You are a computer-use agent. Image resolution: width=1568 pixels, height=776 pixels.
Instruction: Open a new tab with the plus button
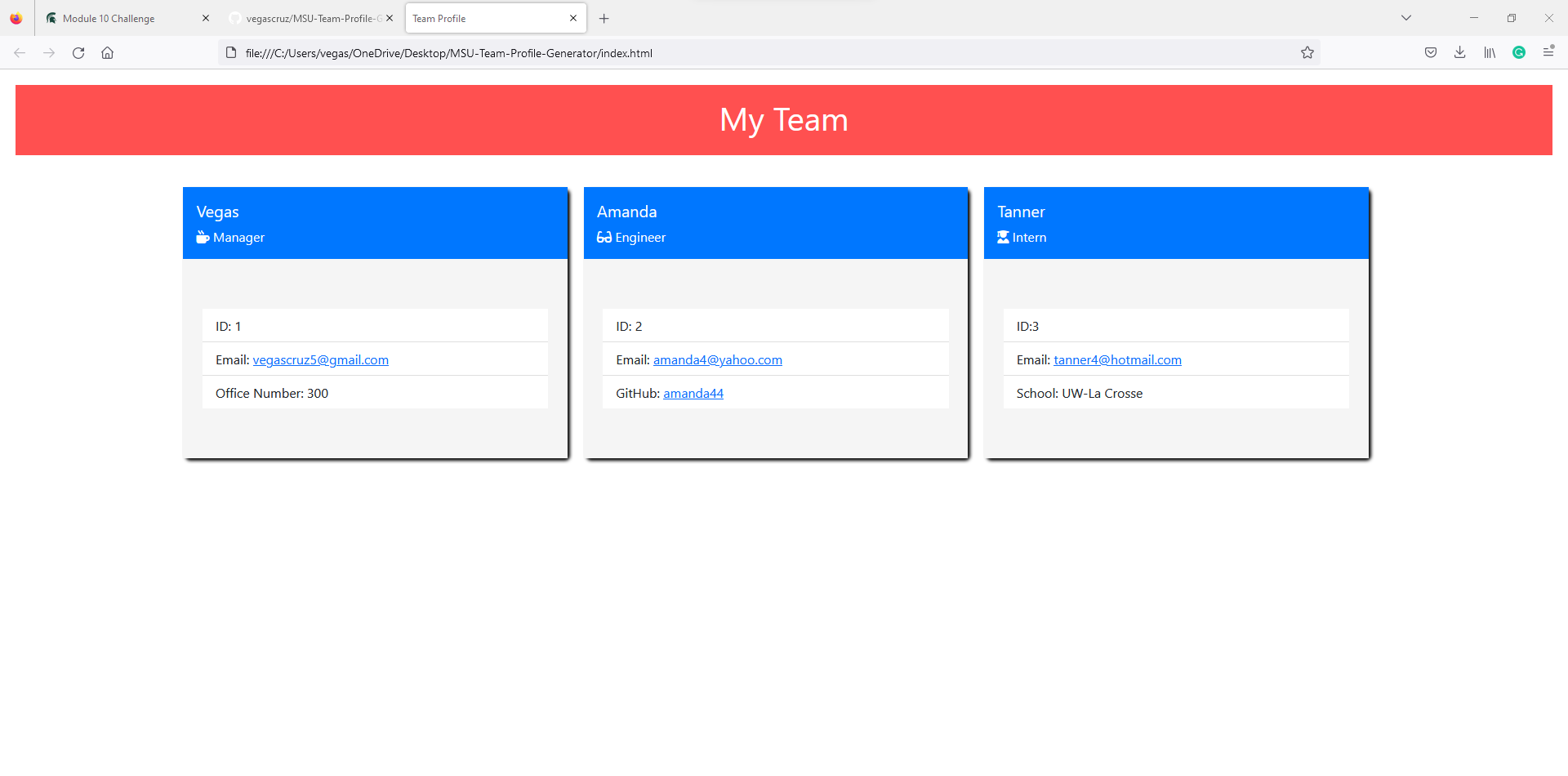[604, 18]
